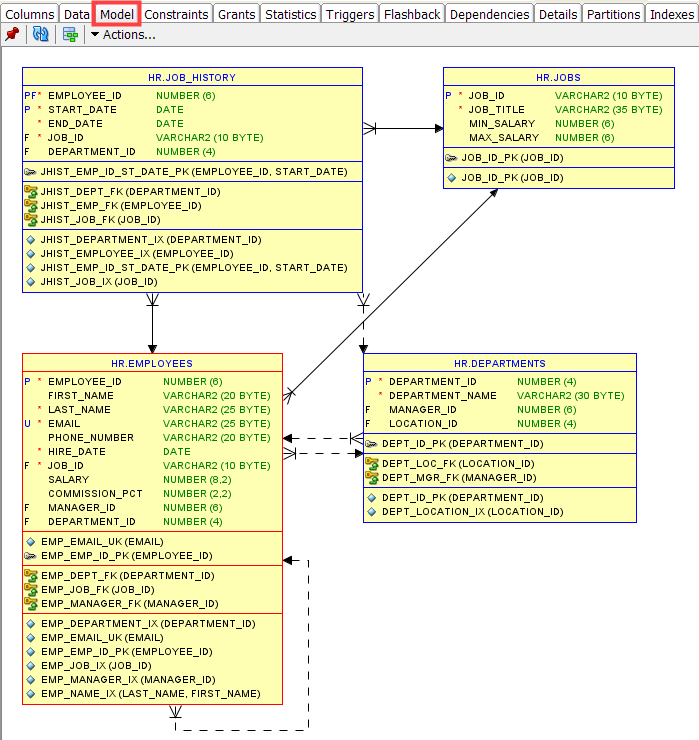The width and height of the screenshot is (699, 740).
Task: Open the Details tab
Action: (558, 15)
